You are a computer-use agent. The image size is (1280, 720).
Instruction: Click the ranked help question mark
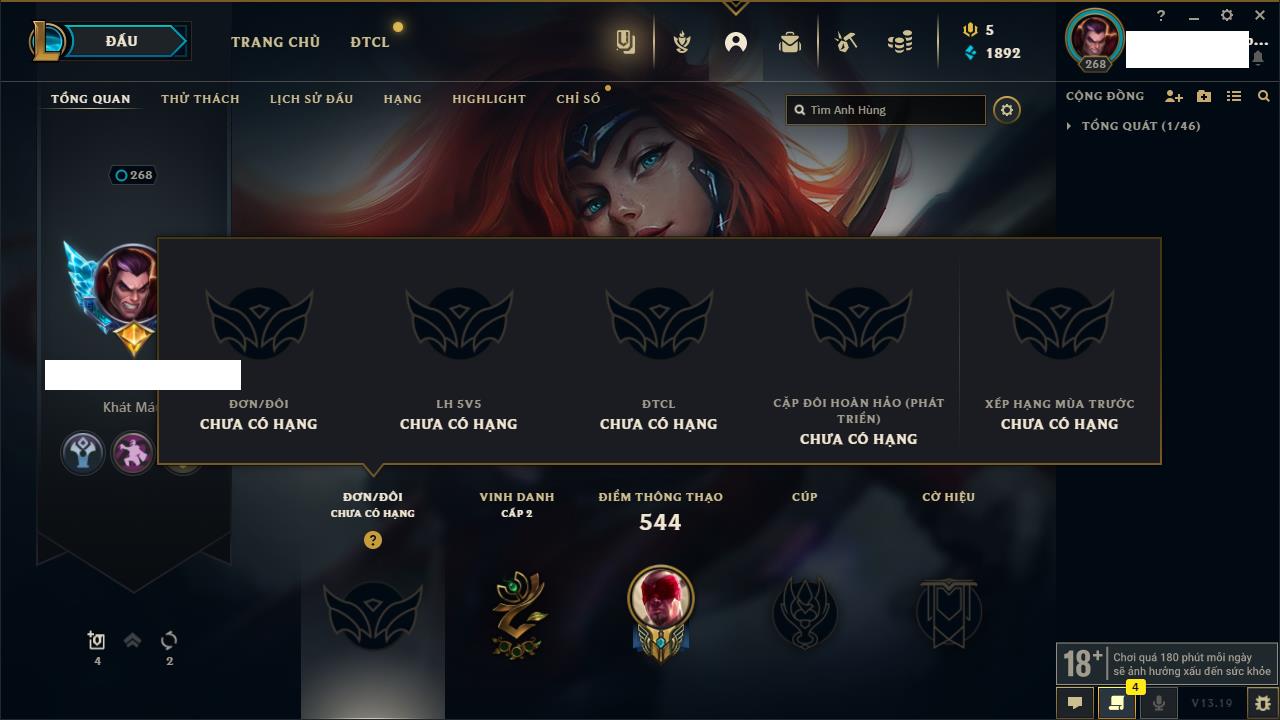(x=373, y=540)
